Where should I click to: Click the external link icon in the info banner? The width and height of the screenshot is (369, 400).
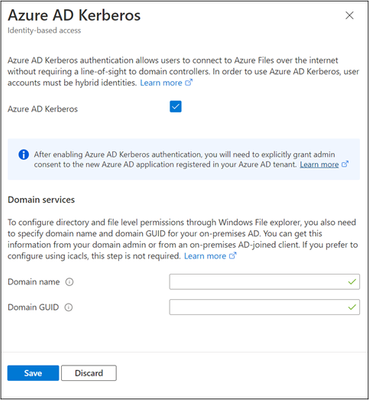(345, 164)
